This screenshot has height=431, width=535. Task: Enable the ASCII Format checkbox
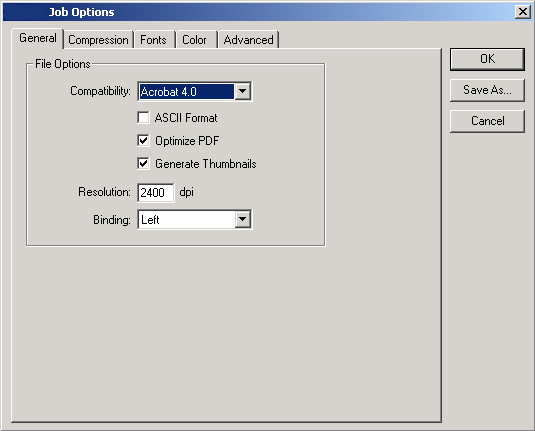(x=143, y=117)
